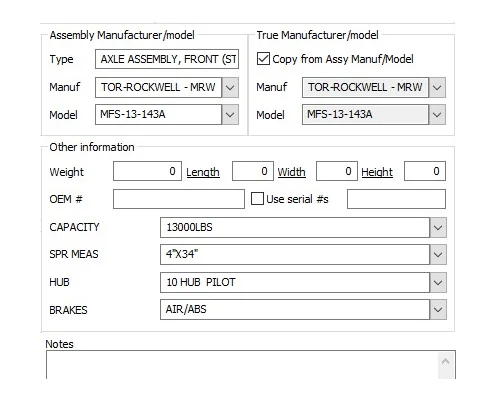
Task: Click True Manufacturer Model field
Action: coord(365,115)
